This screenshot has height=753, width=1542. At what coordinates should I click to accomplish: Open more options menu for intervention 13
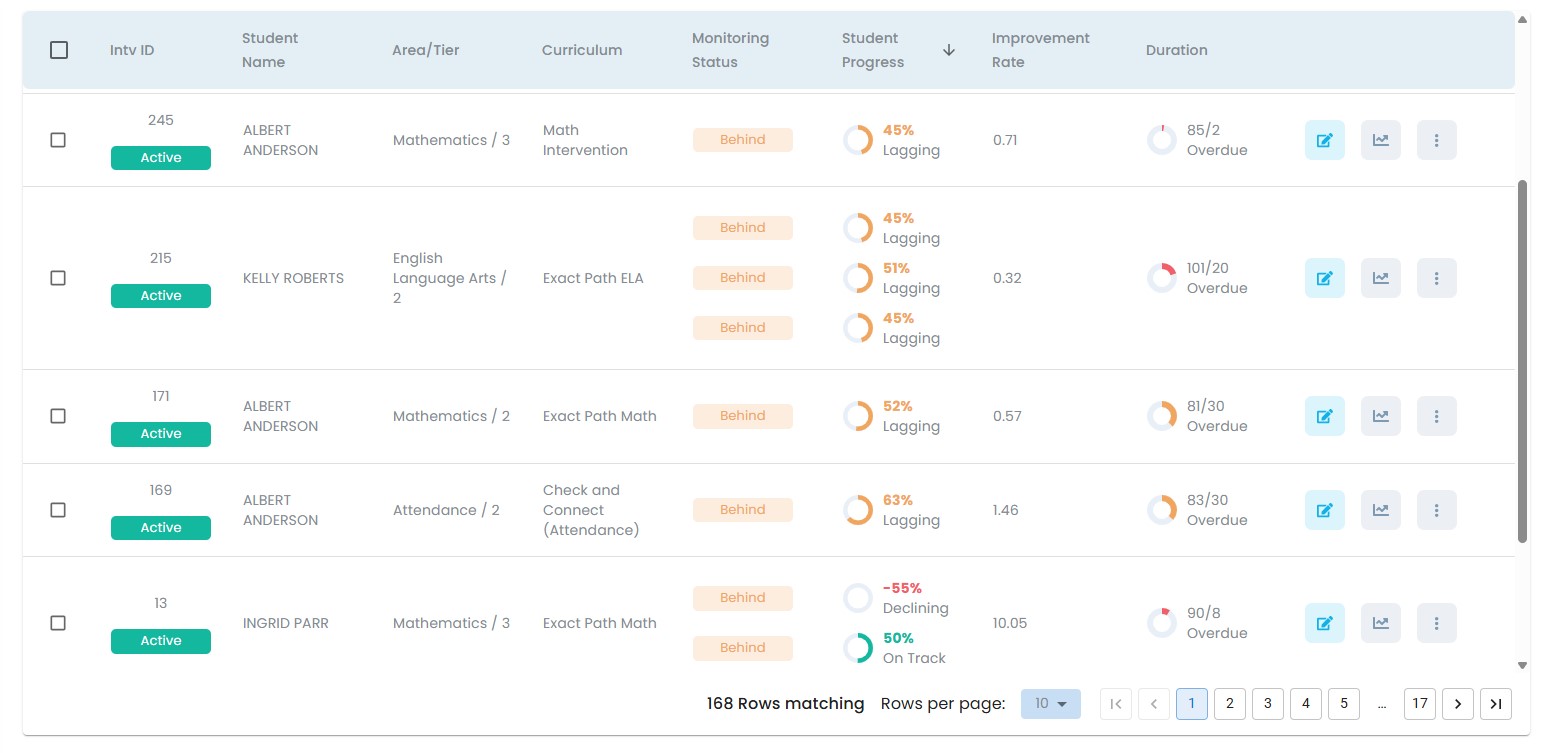1436,623
